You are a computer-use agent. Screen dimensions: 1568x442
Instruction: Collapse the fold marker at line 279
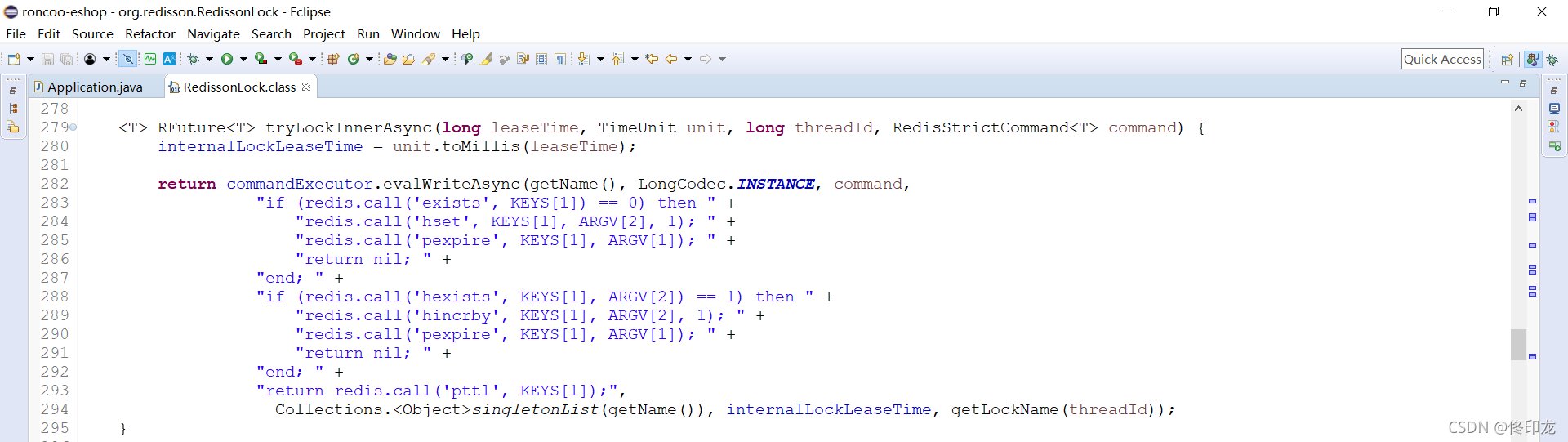[73, 127]
